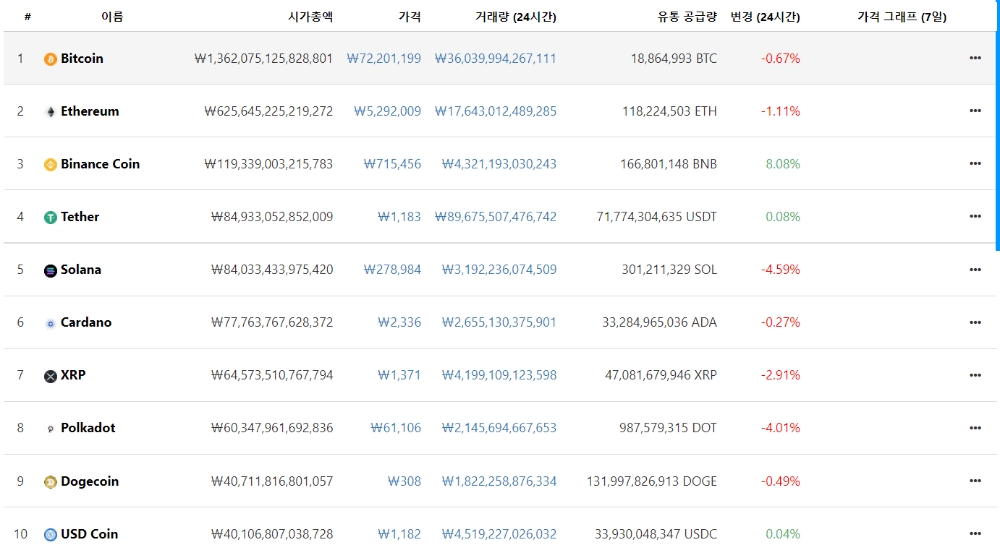Sort table by 가격 column header
This screenshot has height=558, width=1000.
pyautogui.click(x=409, y=17)
